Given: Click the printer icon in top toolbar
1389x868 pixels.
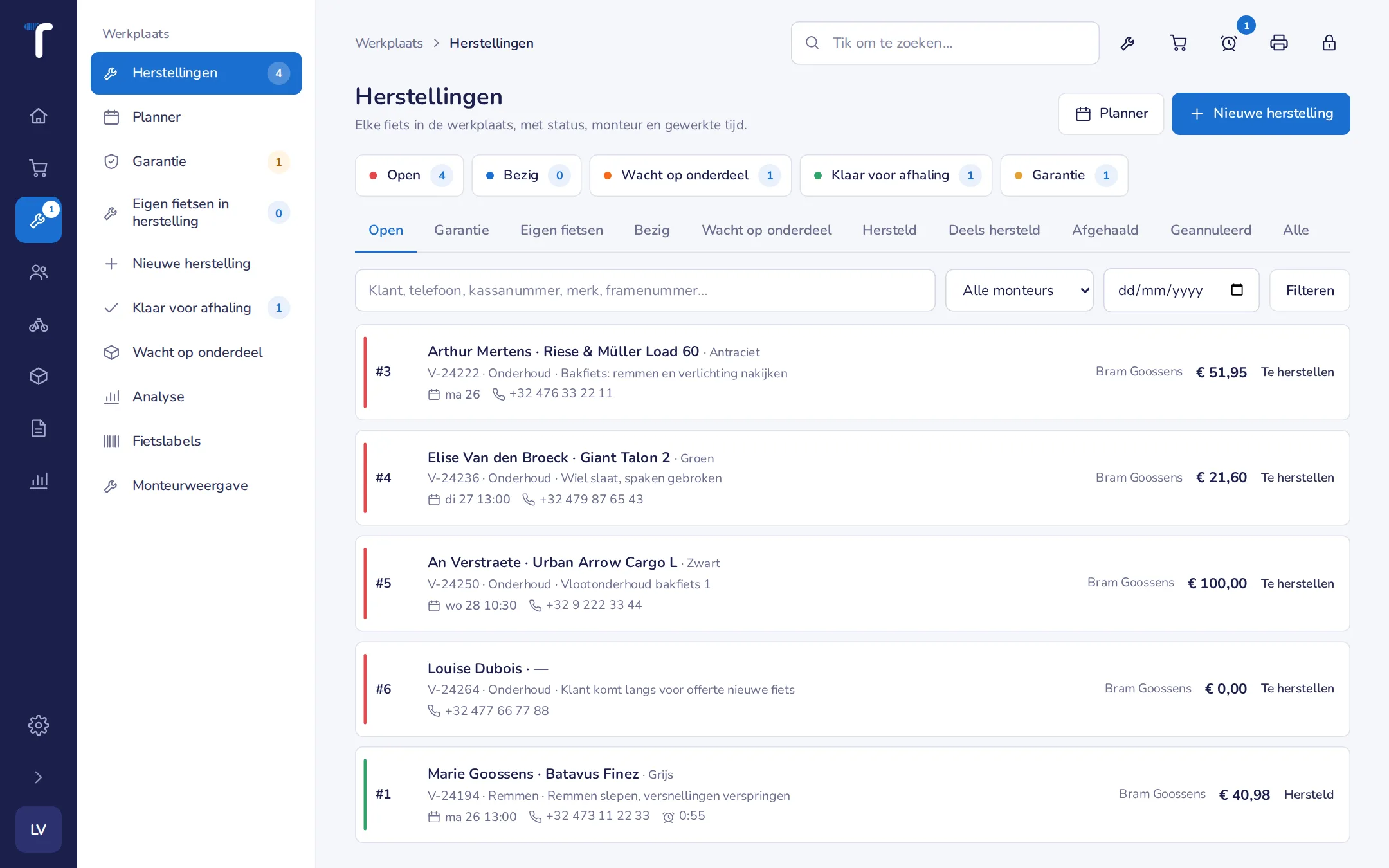Looking at the screenshot, I should coord(1279,43).
